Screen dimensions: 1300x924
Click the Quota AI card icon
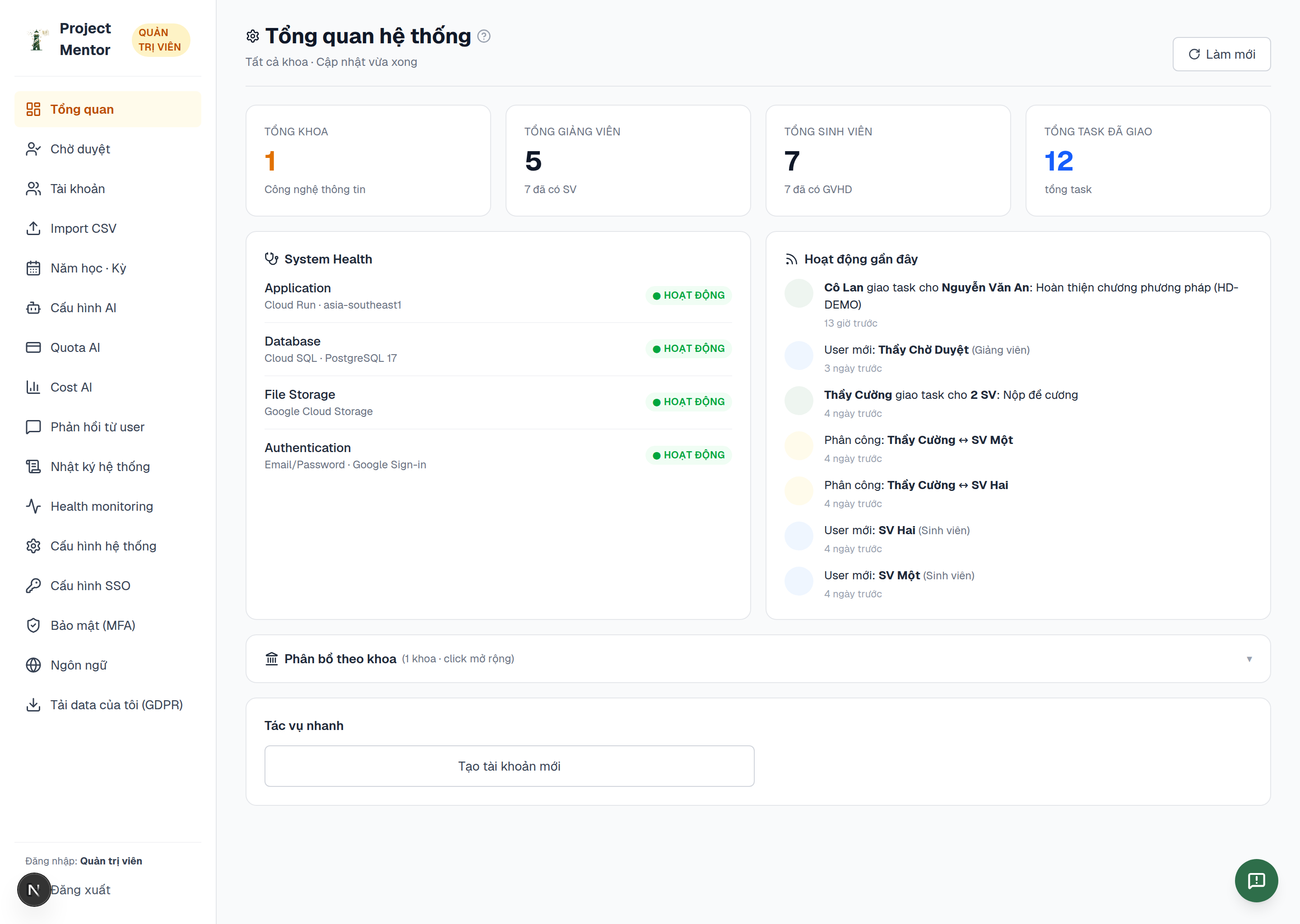[x=33, y=348]
